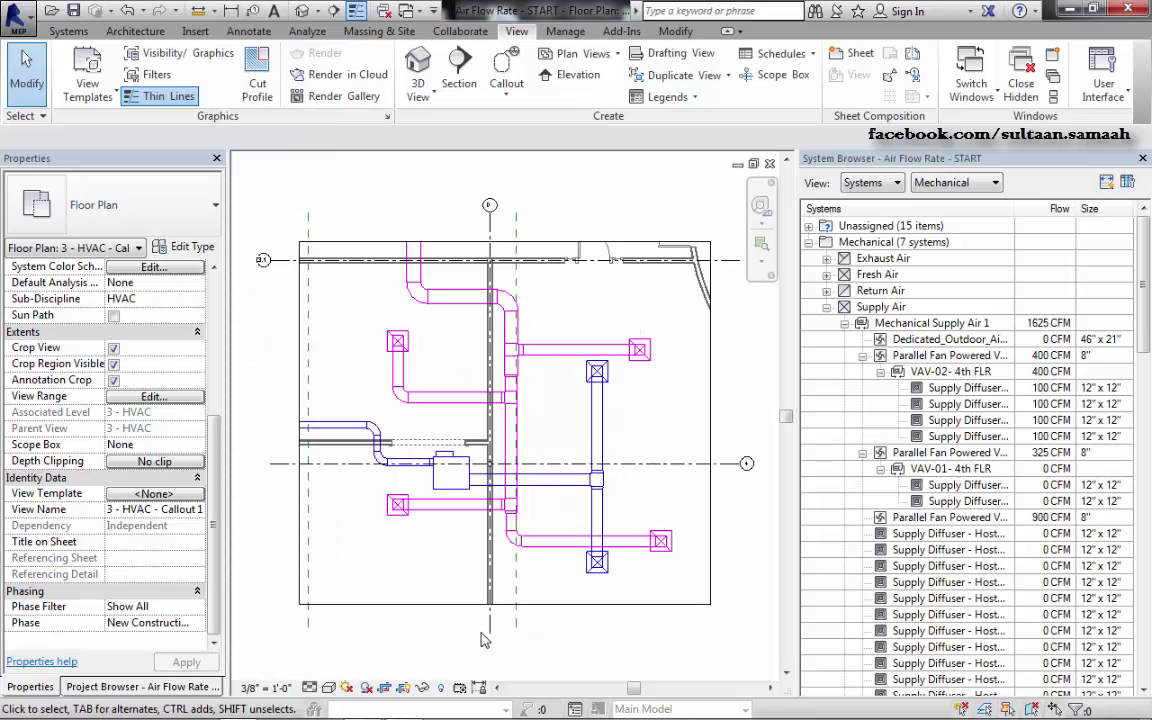The height and width of the screenshot is (720, 1152).
Task: Open the Revit application menu
Action: [18, 18]
